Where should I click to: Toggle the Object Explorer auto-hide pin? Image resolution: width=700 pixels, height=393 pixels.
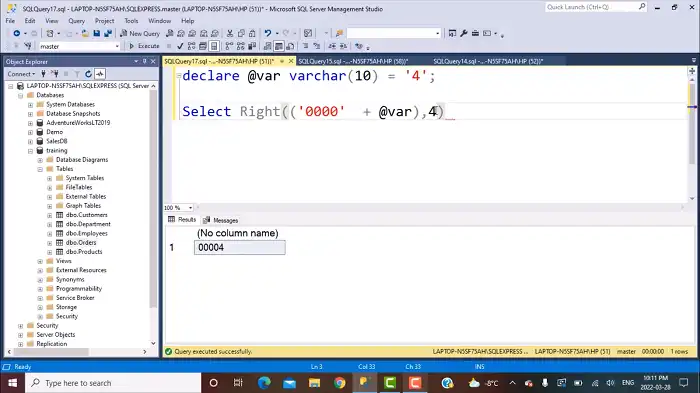(x=145, y=62)
